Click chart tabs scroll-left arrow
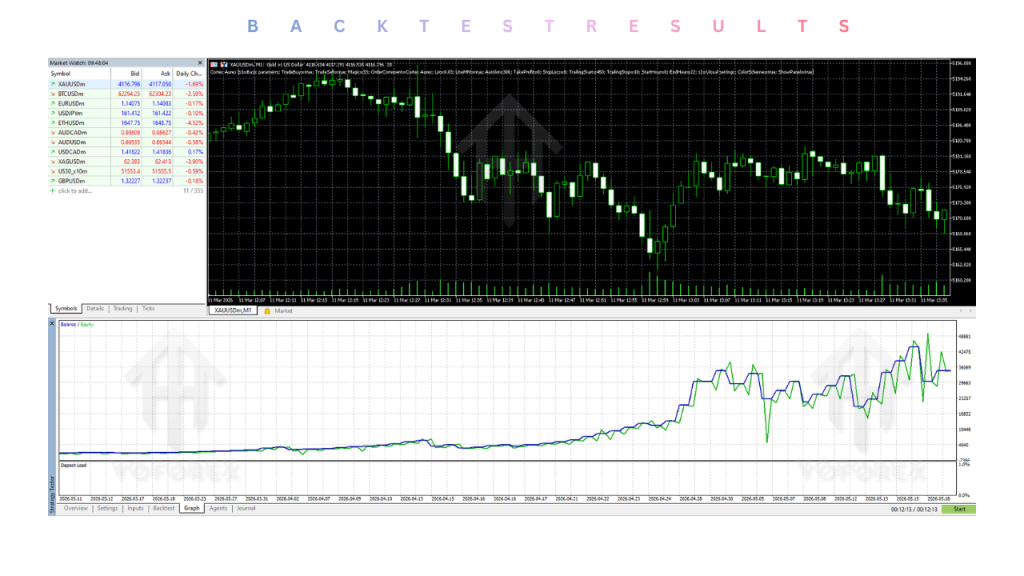 point(961,311)
